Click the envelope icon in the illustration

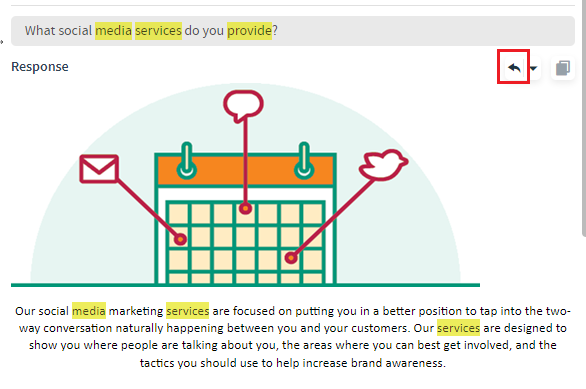99,169
